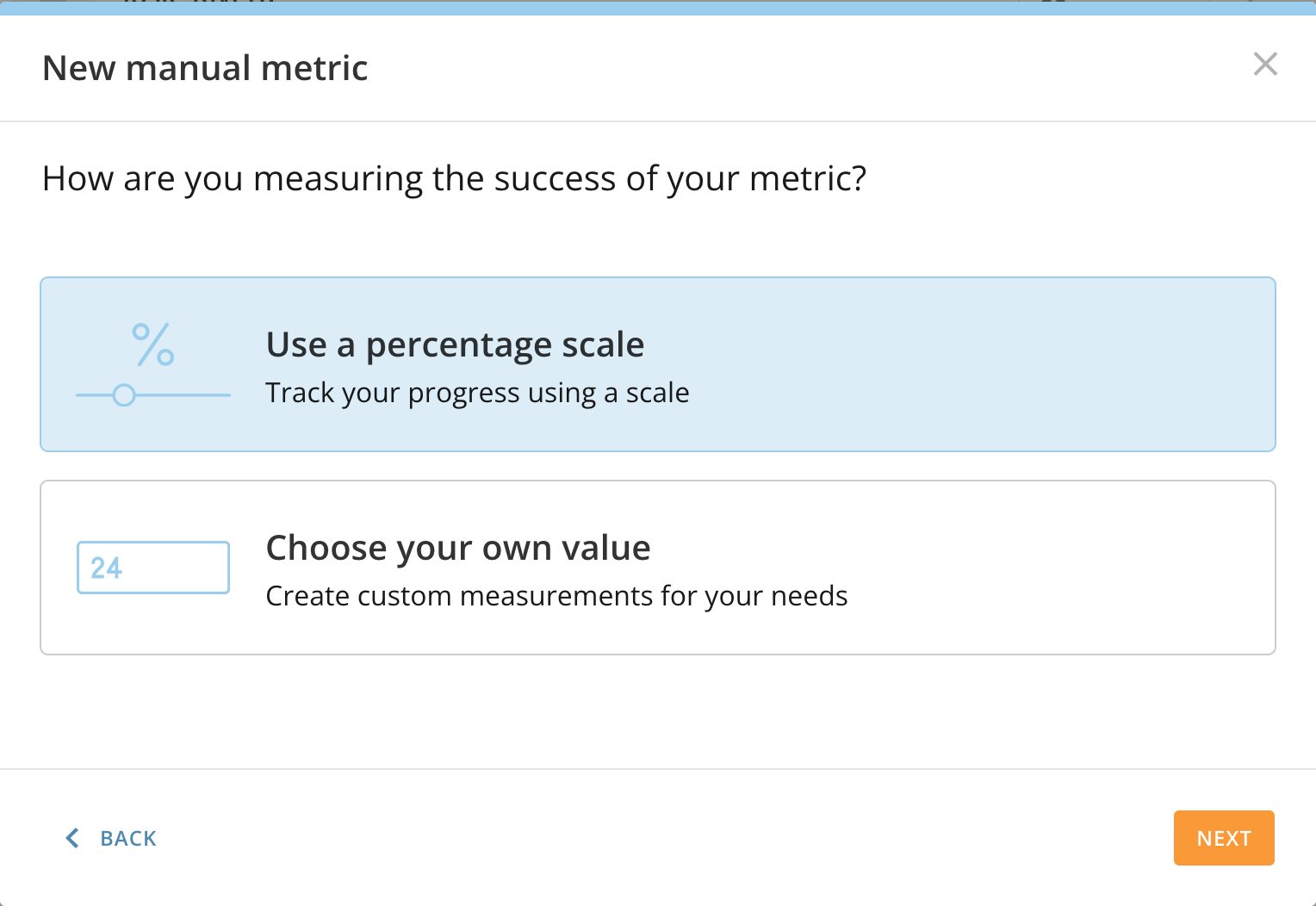Close the New manual metric dialog
1316x906 pixels.
(1265, 64)
